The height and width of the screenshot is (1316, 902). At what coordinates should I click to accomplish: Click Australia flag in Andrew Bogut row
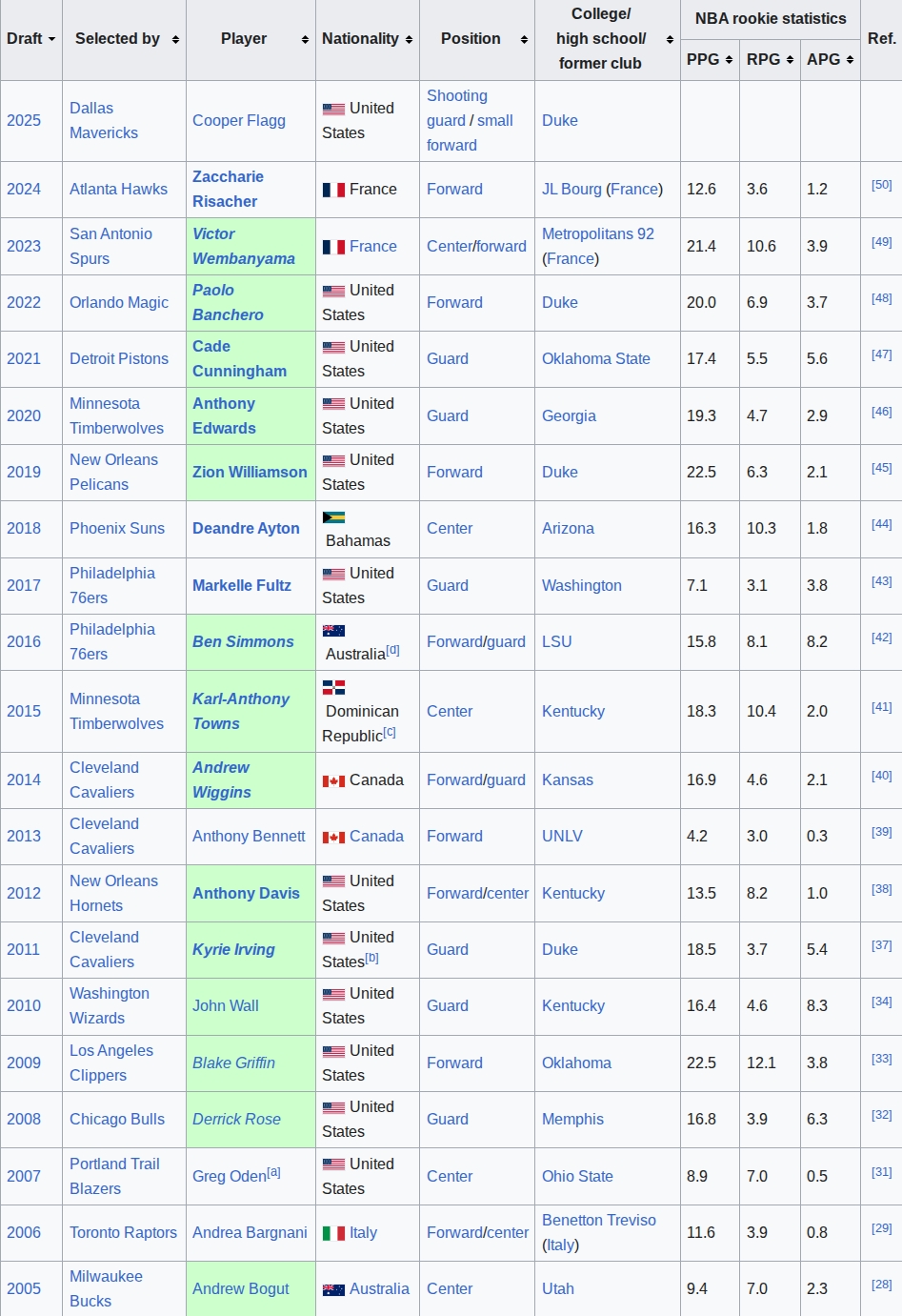coord(333,1289)
